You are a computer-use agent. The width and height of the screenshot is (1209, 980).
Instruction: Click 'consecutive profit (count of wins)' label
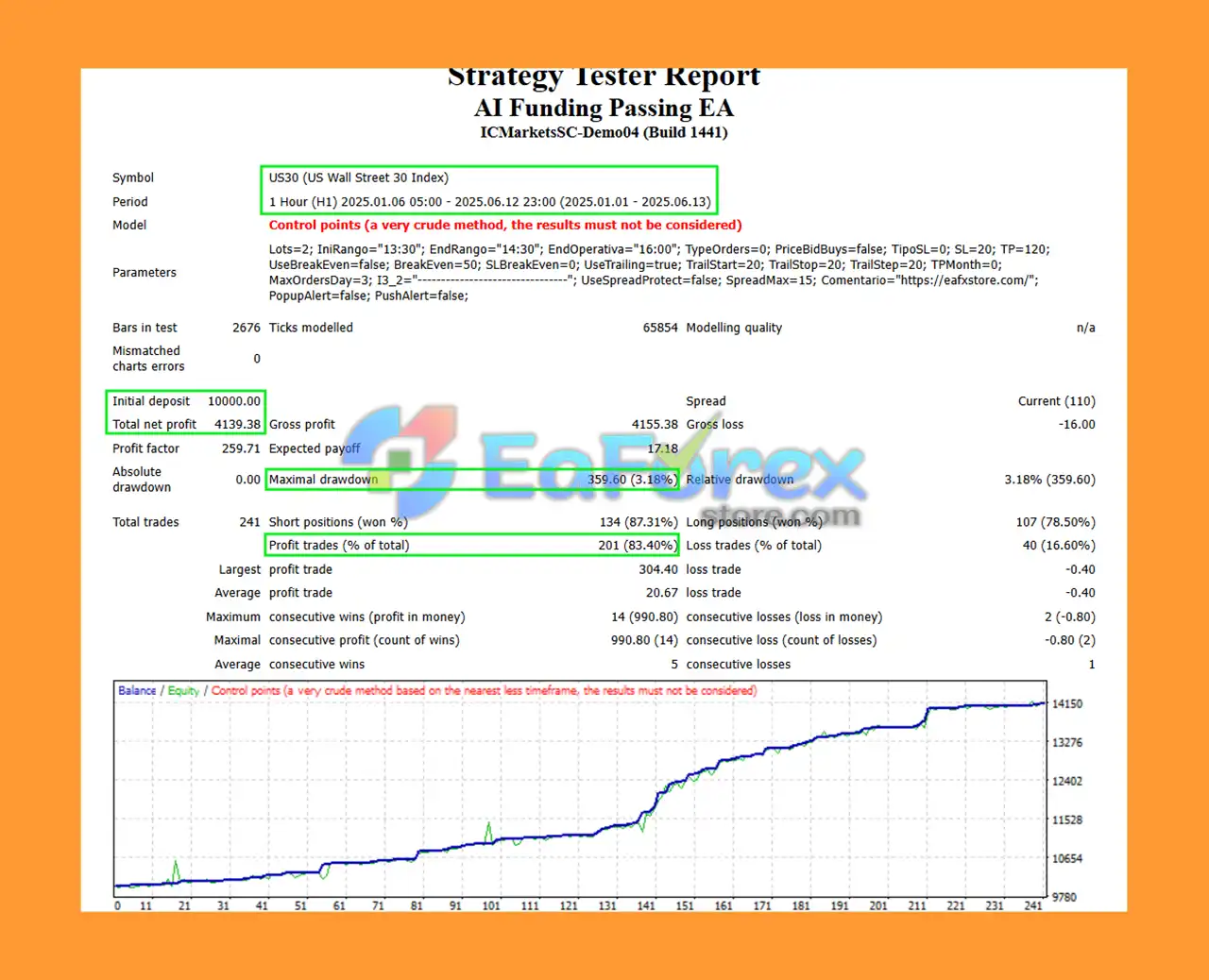(364, 640)
